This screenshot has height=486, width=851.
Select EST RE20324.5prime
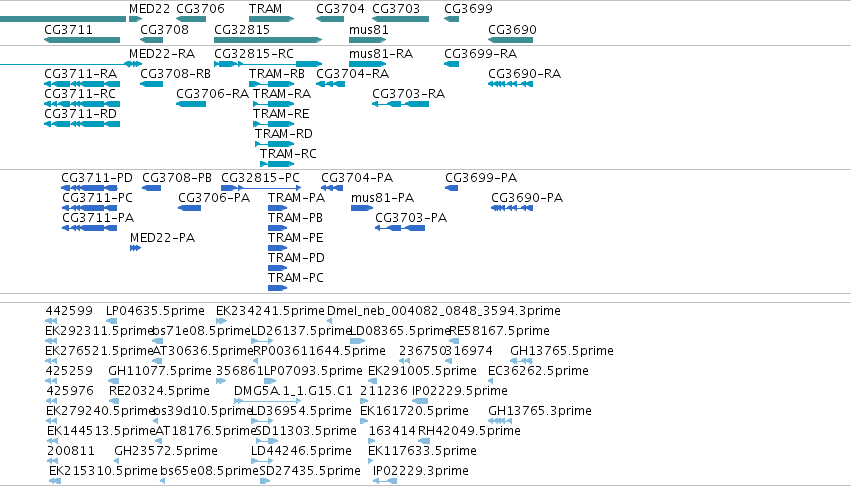tap(160, 392)
